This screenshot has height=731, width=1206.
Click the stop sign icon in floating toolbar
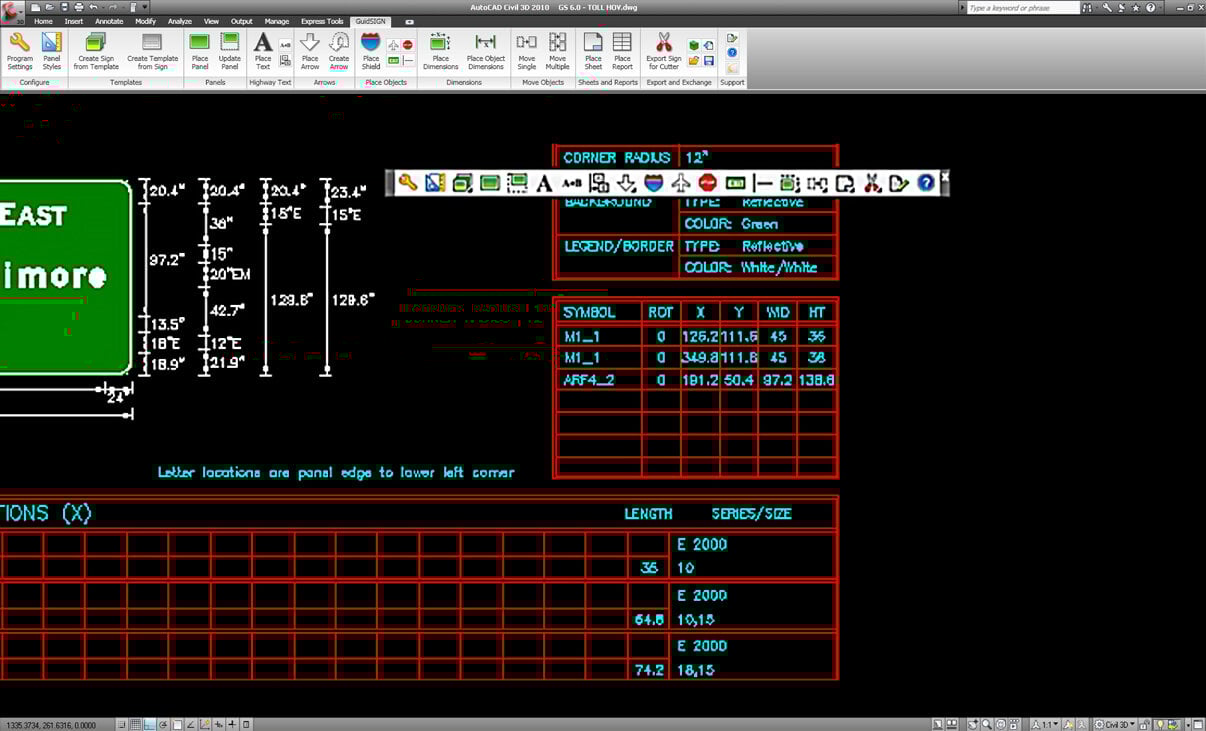tap(708, 183)
